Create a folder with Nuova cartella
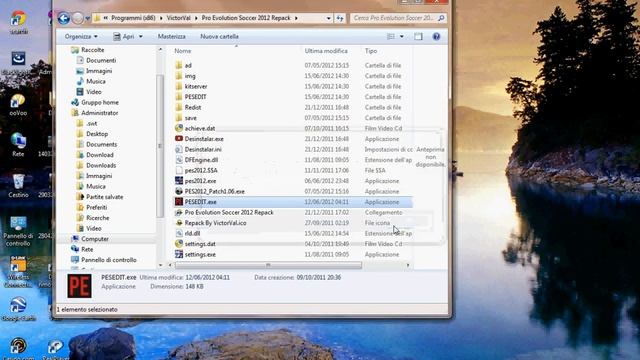Image resolution: width=640 pixels, height=360 pixels. click(x=219, y=36)
